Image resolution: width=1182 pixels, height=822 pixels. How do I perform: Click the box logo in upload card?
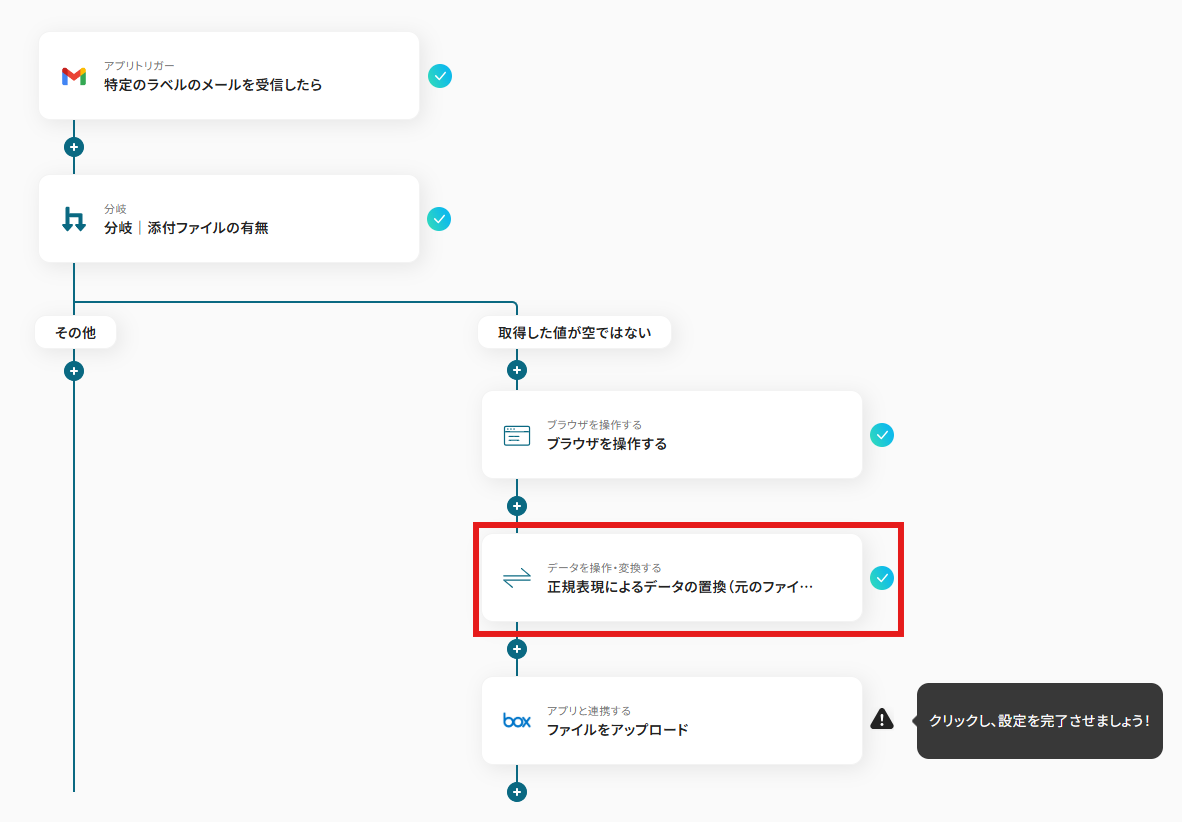pos(517,721)
